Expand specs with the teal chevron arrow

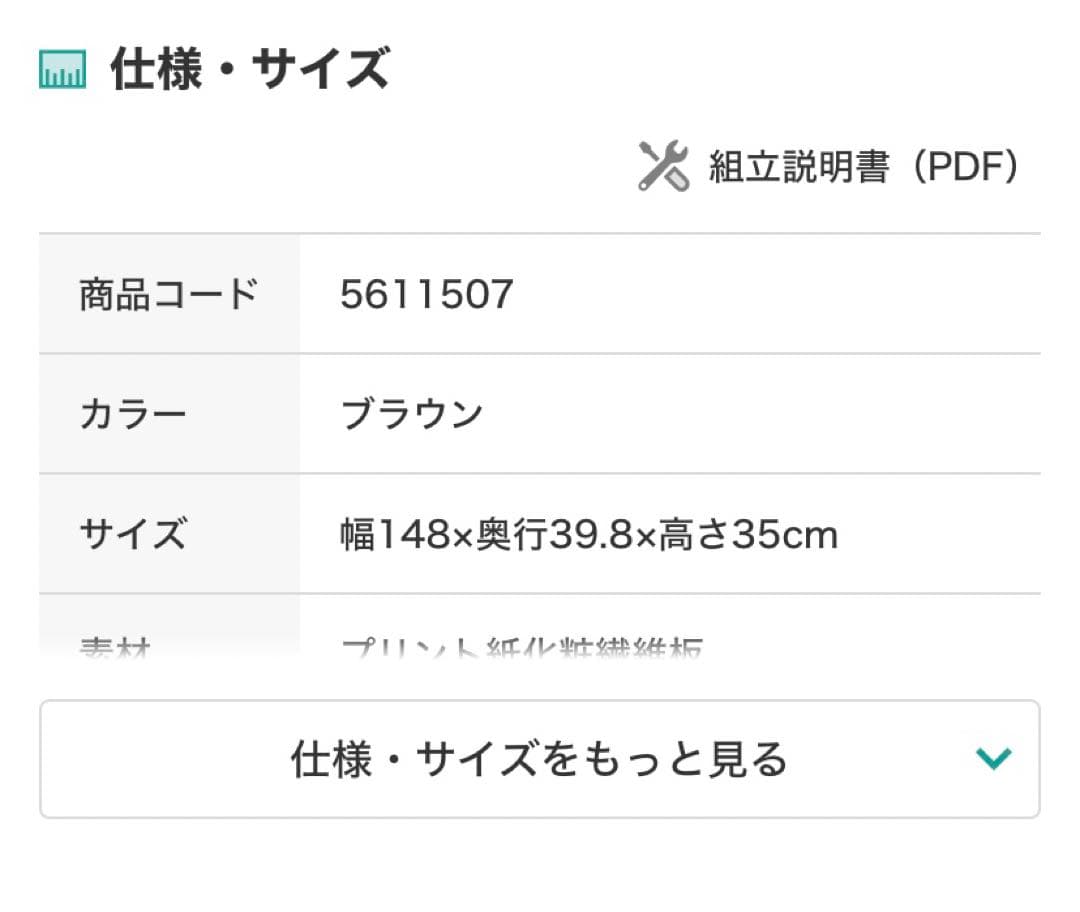click(993, 758)
